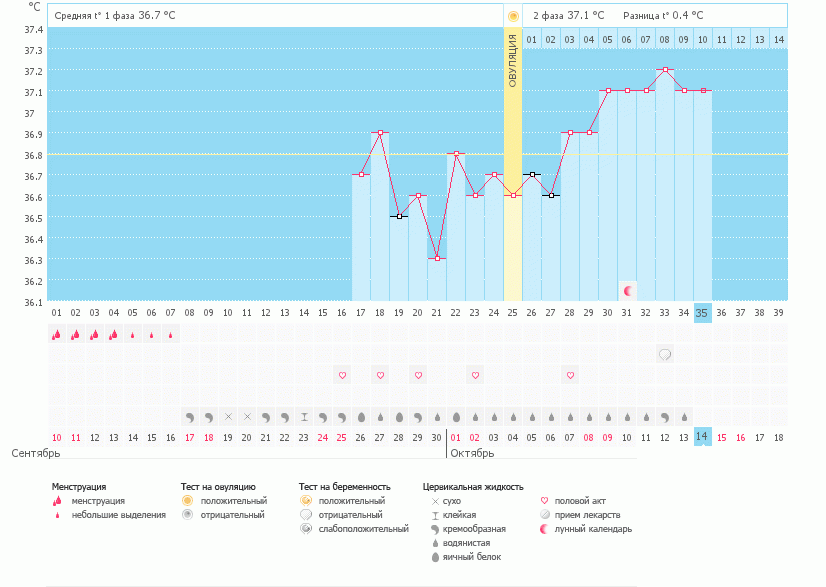826x587 pixels.
Task: Select the intercourse heart on cycle day 20
Action: tap(418, 376)
